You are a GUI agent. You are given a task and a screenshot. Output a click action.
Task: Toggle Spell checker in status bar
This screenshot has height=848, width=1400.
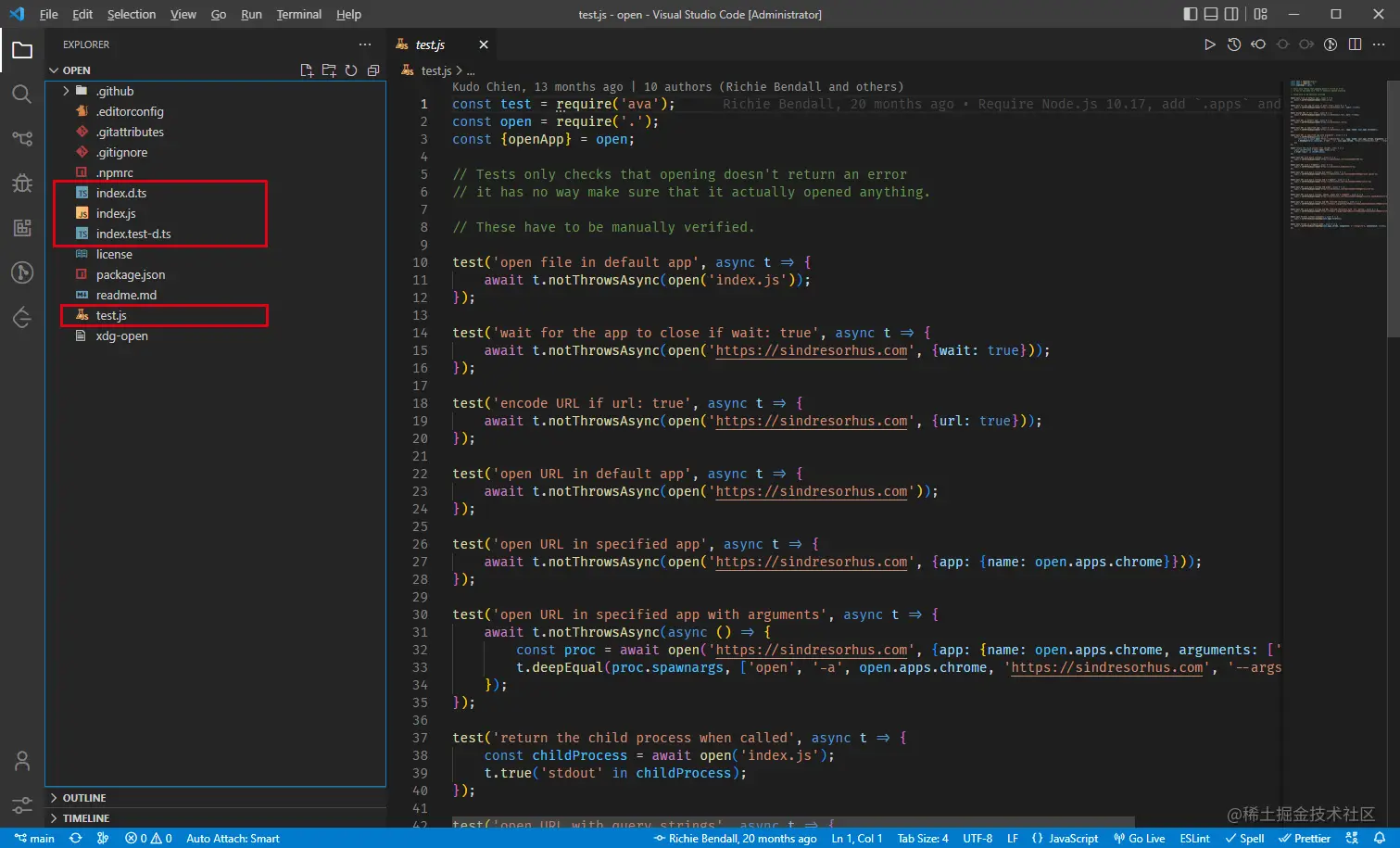[1244, 838]
